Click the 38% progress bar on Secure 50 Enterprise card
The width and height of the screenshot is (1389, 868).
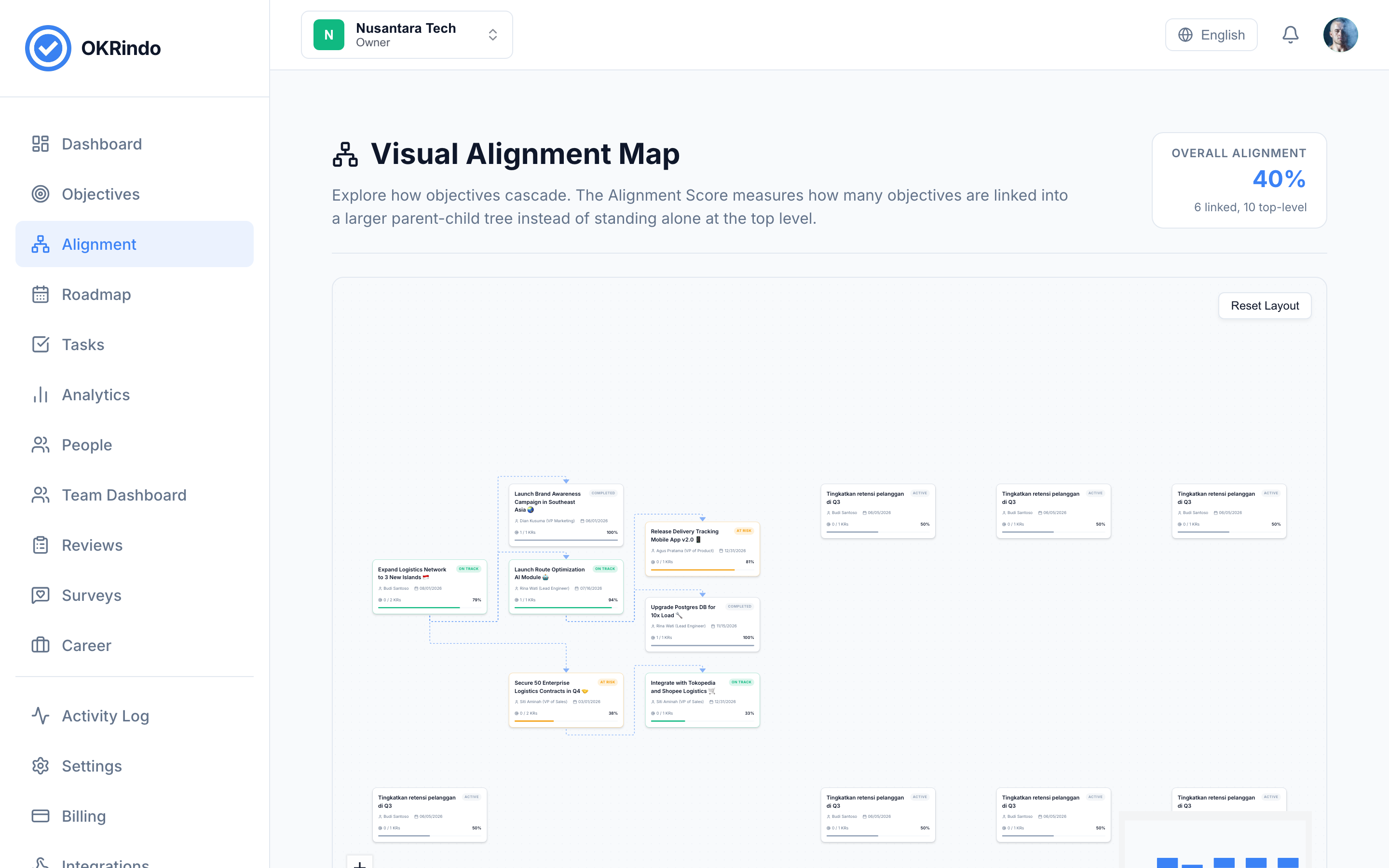pyautogui.click(x=566, y=720)
